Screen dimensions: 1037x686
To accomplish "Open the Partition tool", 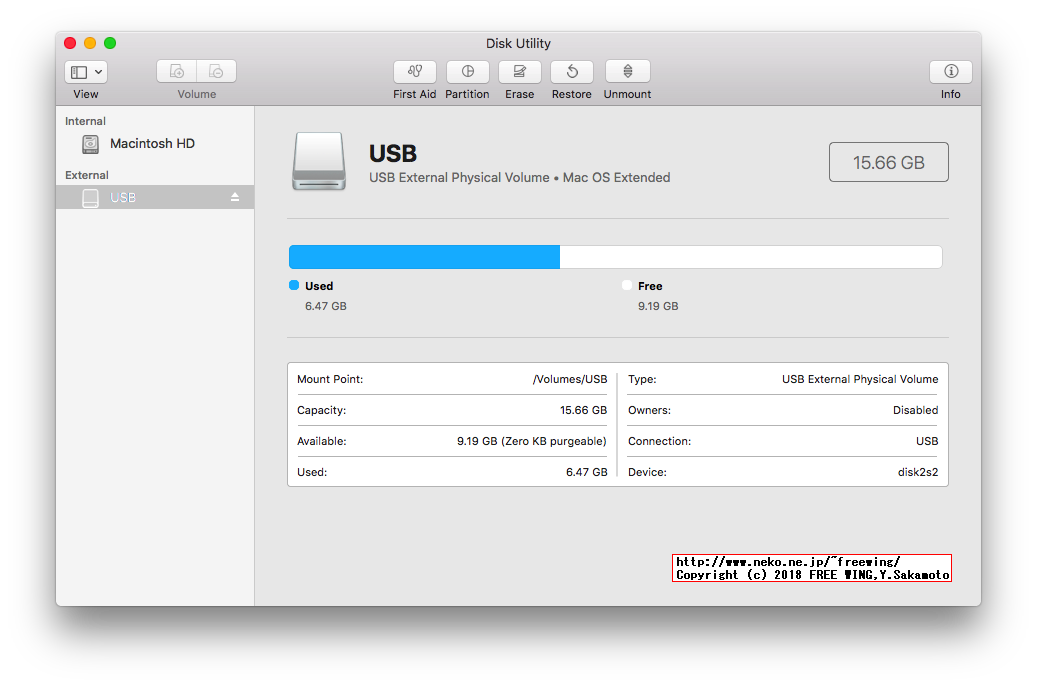I will pos(467,72).
